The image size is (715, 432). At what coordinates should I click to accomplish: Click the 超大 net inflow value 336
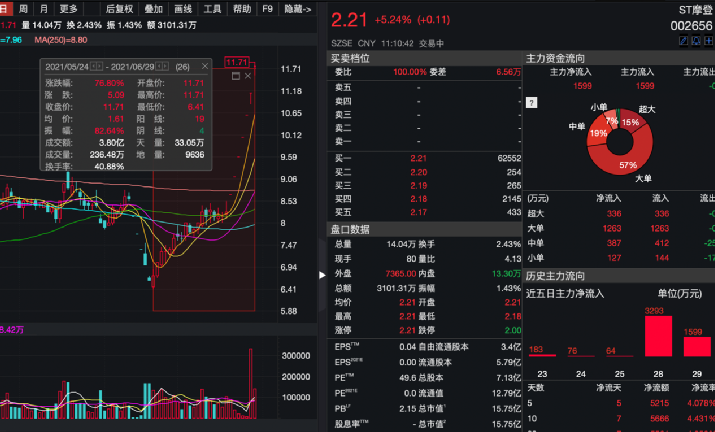614,213
